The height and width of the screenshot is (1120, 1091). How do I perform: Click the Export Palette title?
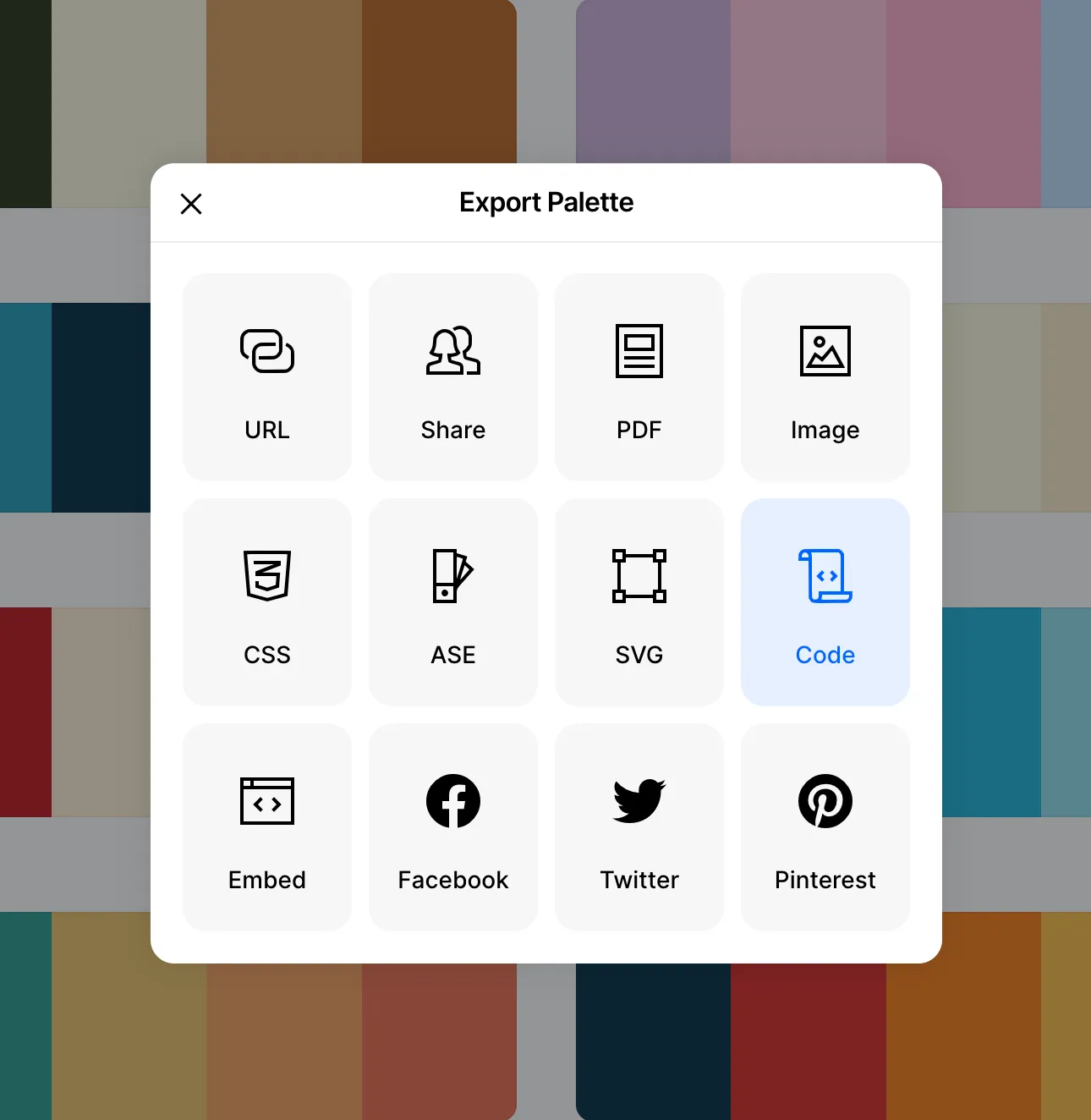coord(545,202)
